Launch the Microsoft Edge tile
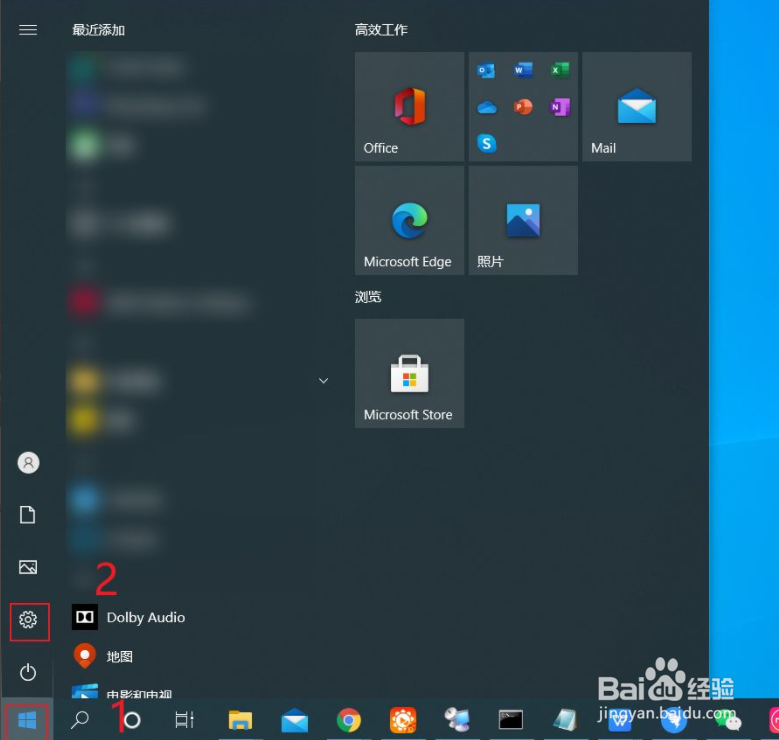 [x=409, y=220]
